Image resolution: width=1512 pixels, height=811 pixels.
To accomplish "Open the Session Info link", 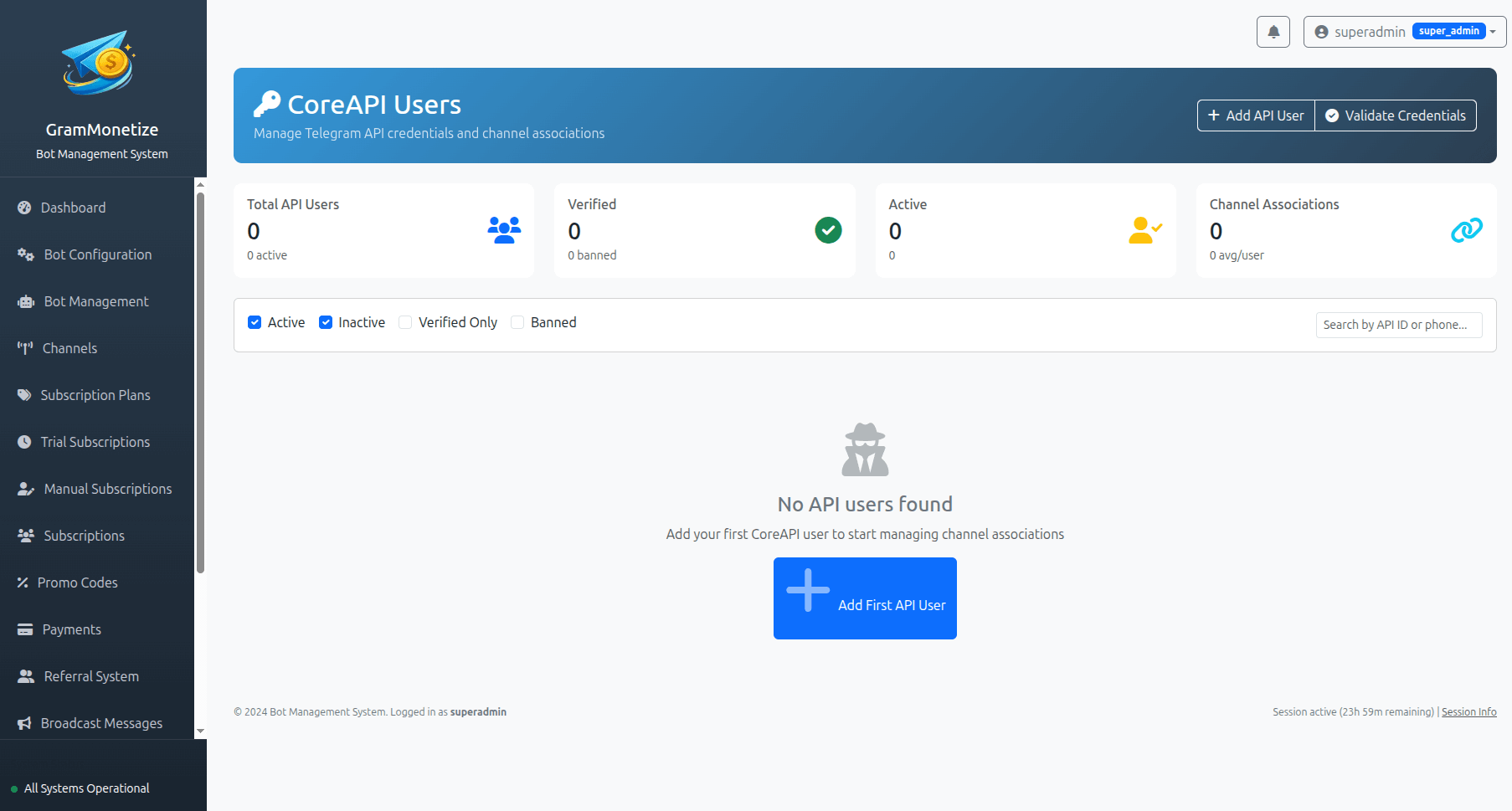I will click(x=1468, y=711).
